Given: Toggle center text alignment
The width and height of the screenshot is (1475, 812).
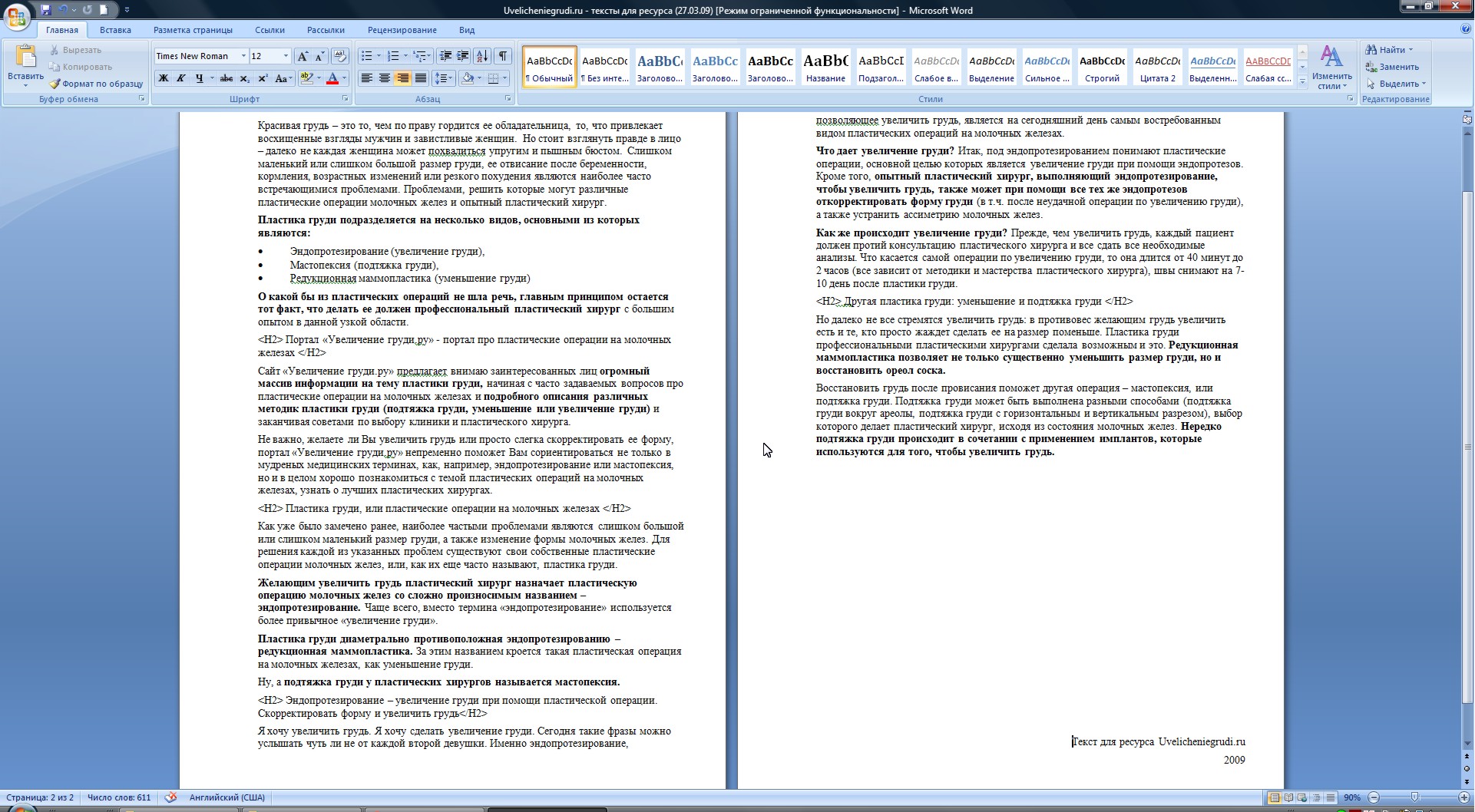Looking at the screenshot, I should [x=384, y=78].
